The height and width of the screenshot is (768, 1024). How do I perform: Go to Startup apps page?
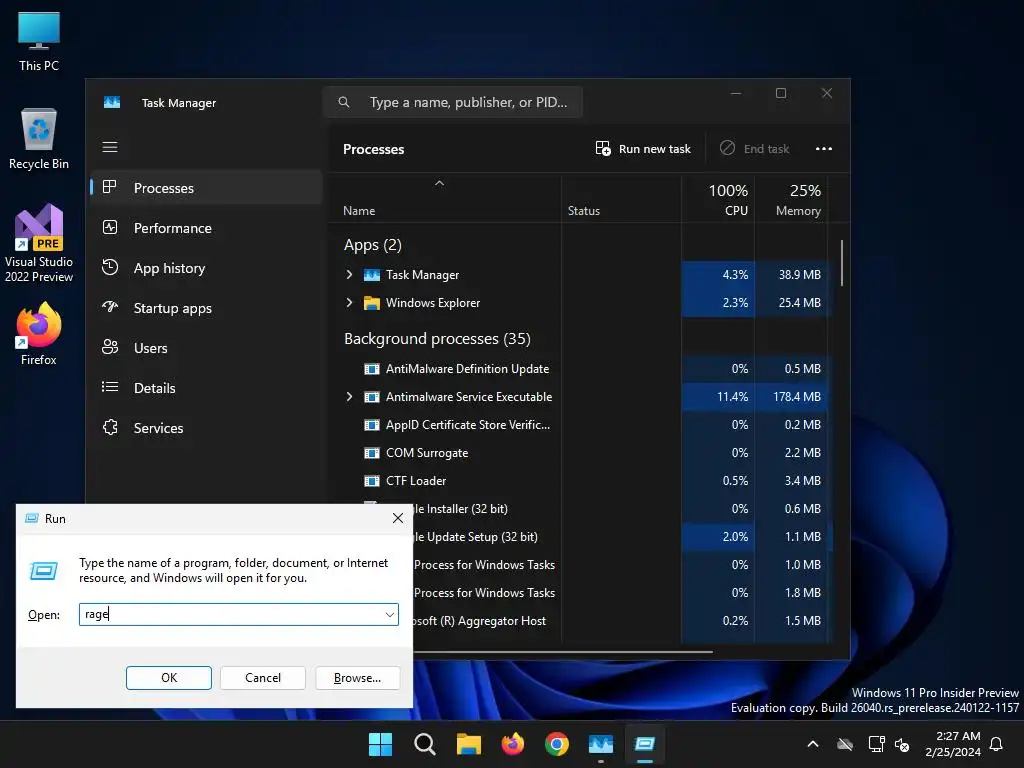click(x=206, y=308)
